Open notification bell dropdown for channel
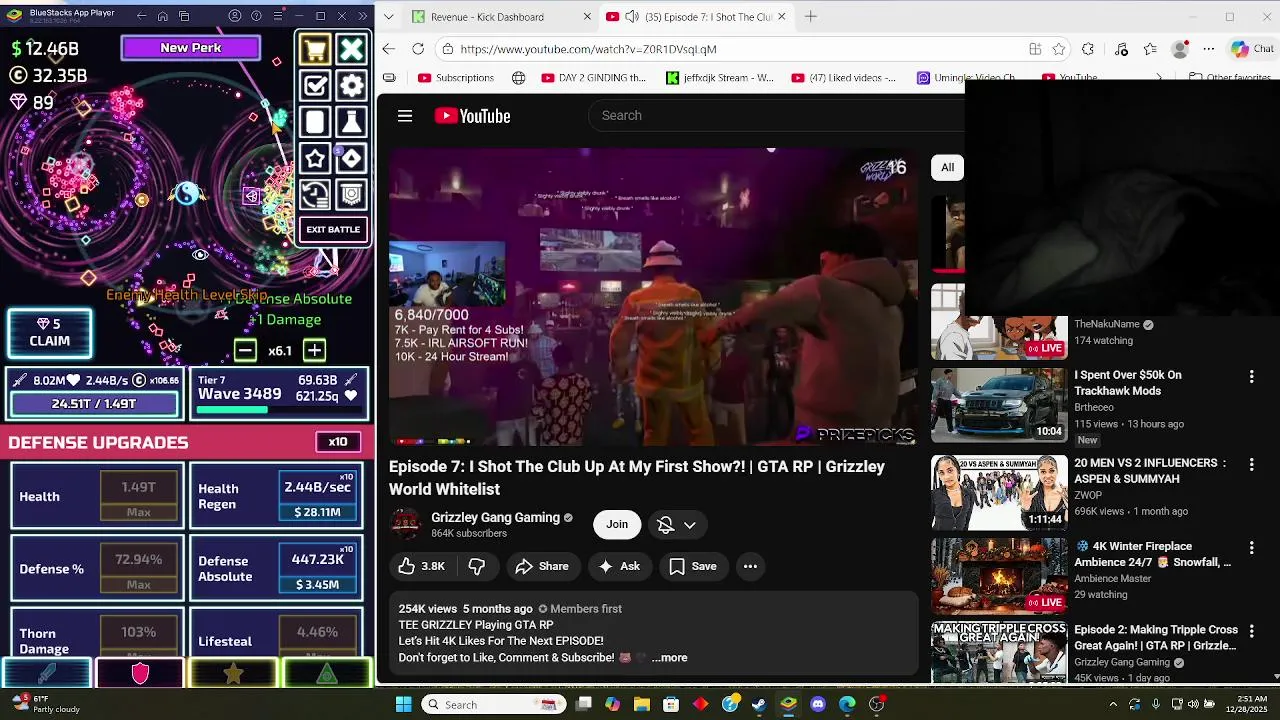Screen dimensions: 1280x720 (x=677, y=524)
